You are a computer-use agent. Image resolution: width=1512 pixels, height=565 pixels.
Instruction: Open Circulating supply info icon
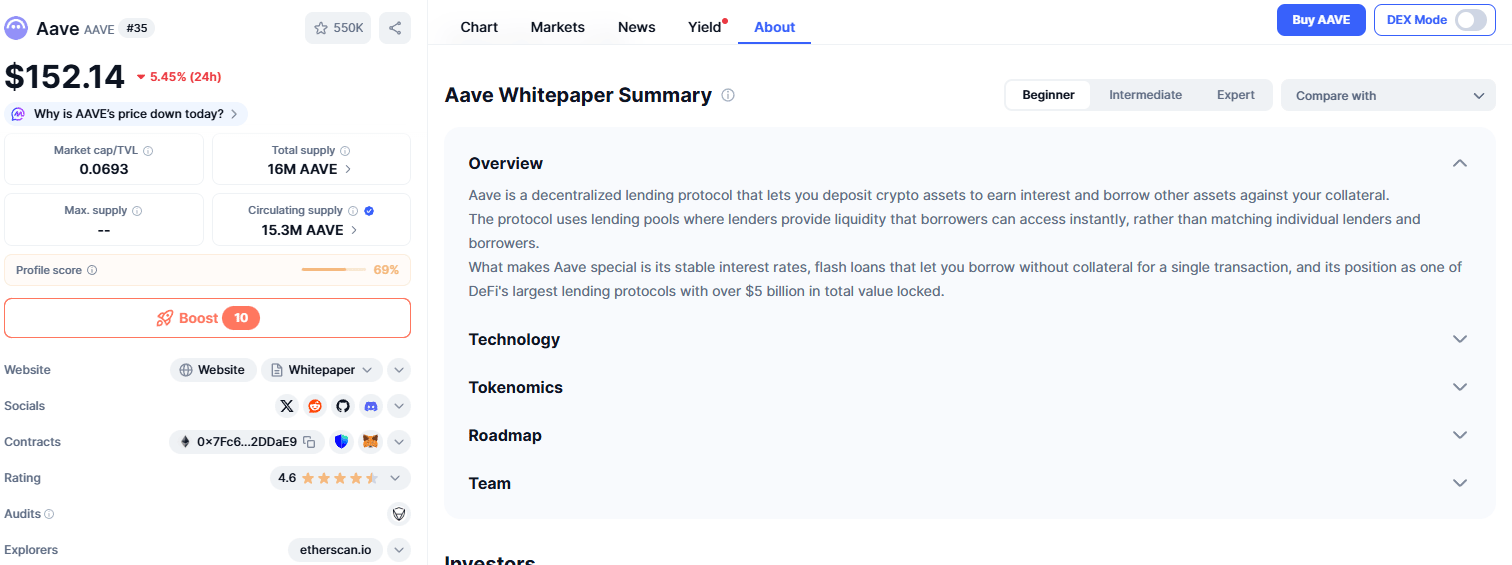pos(353,211)
